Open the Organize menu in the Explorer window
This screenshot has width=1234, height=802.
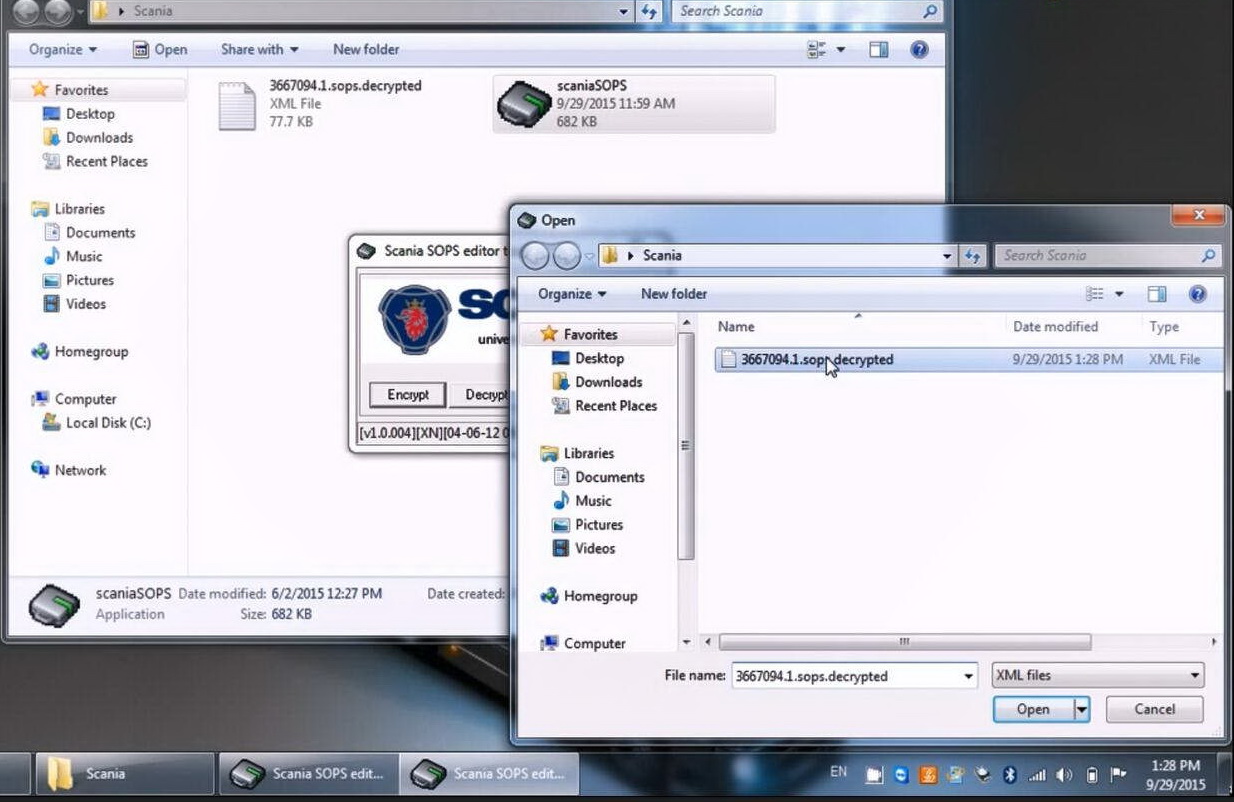point(63,49)
